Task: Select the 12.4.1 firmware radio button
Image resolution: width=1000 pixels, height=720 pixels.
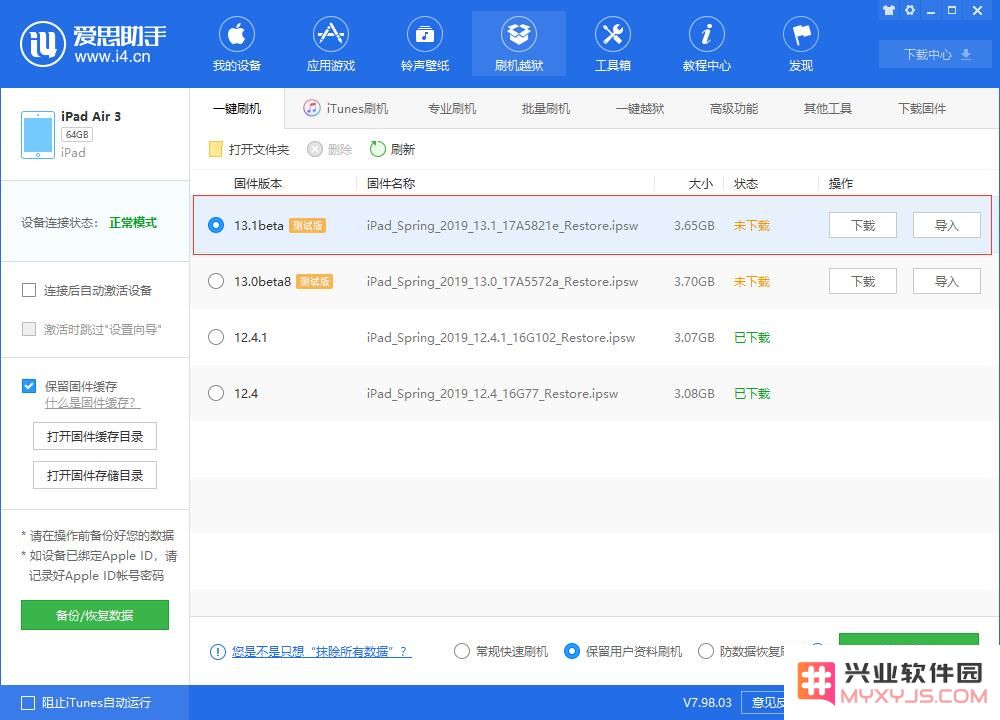Action: 216,337
